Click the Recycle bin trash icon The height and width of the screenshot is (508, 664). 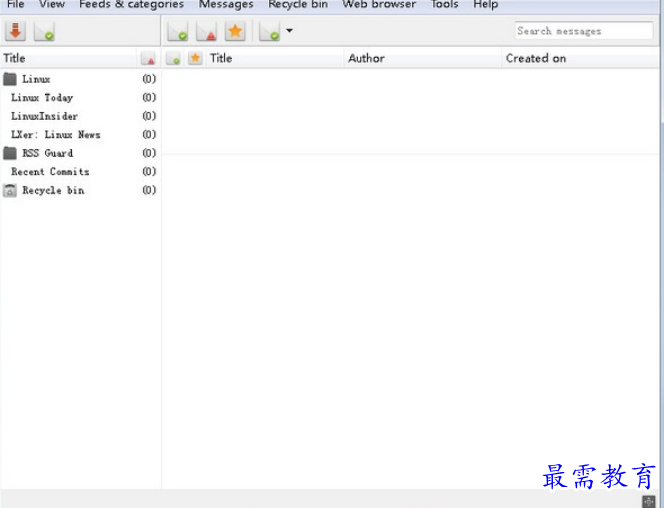(x=10, y=190)
